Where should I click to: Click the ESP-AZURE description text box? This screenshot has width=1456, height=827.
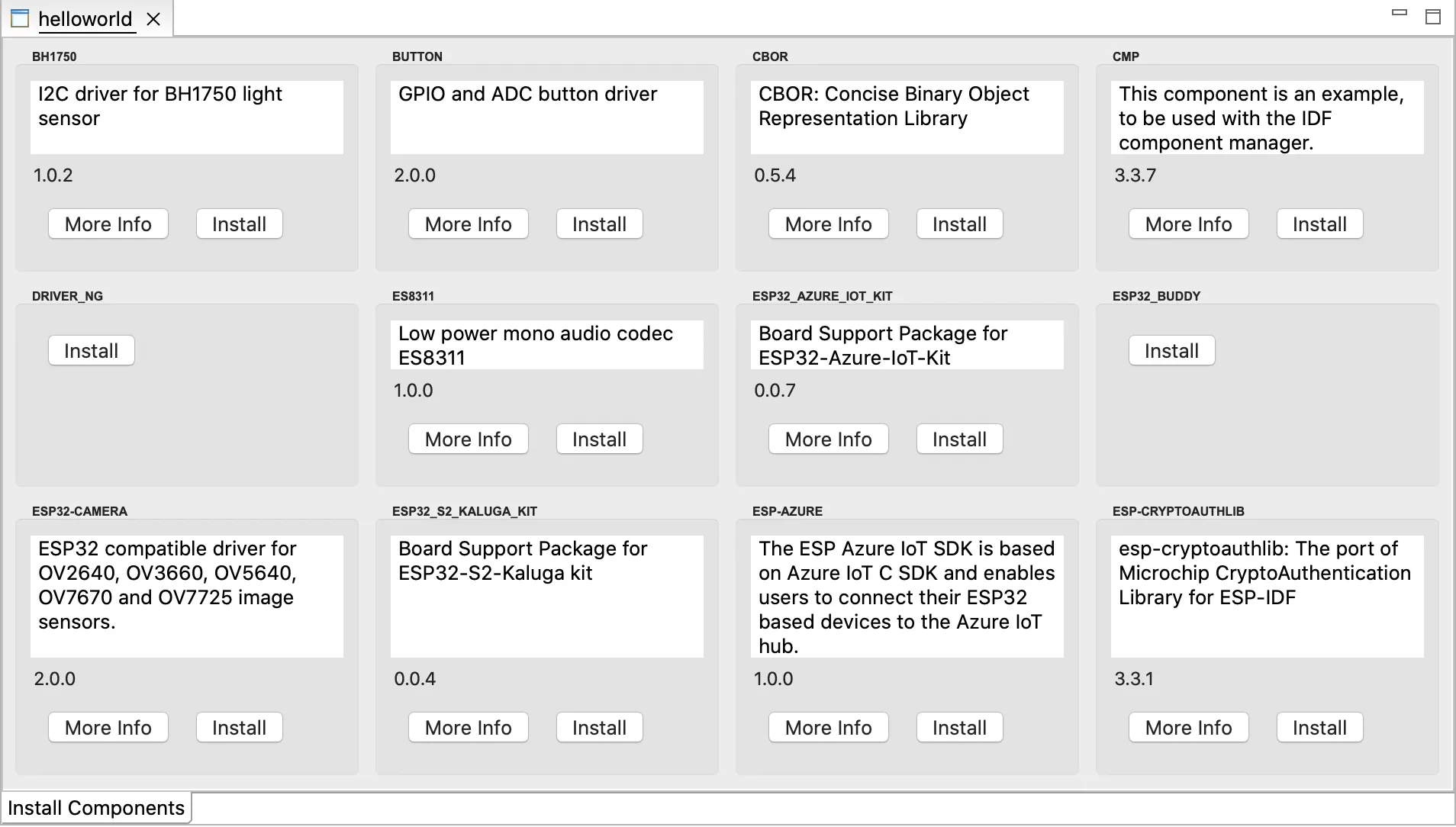(907, 597)
